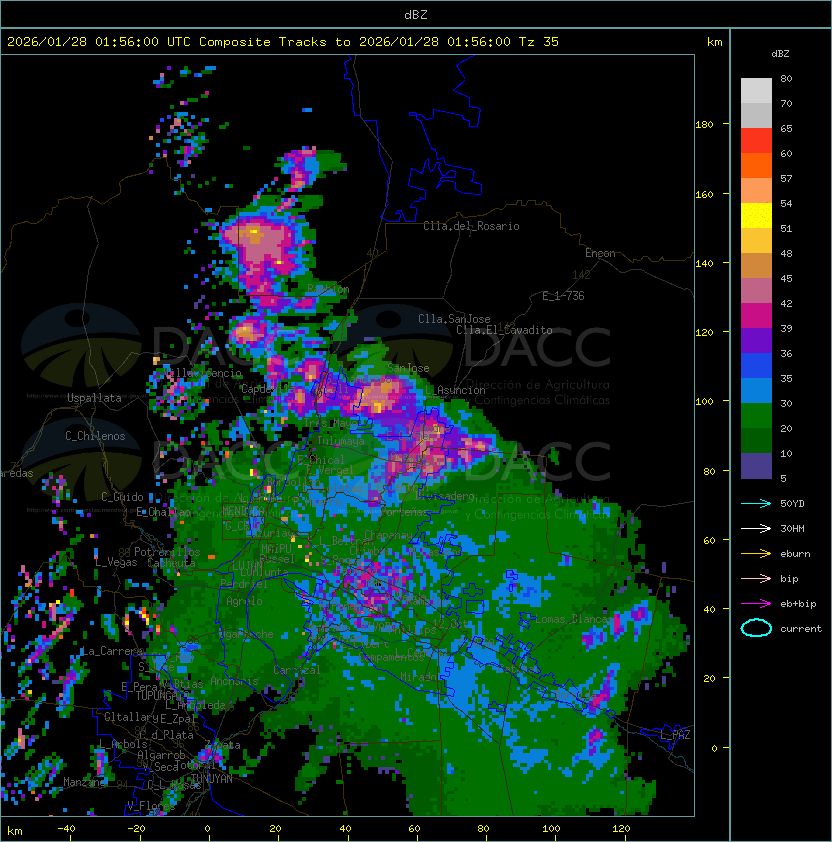Click the 'Anchoris' map label
The height and width of the screenshot is (842, 832).
coord(234,681)
